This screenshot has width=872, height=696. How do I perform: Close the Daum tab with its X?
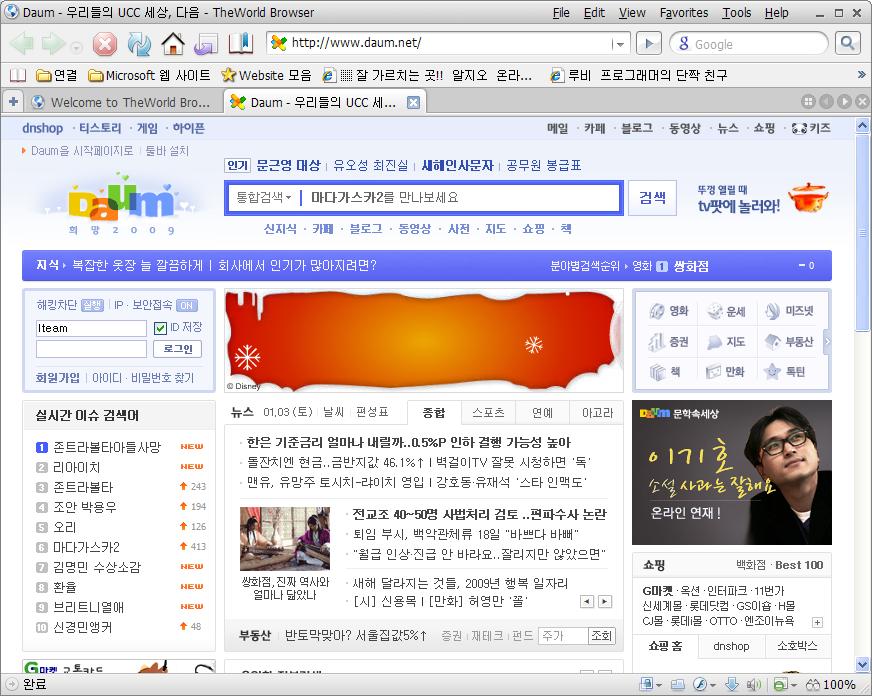[413, 102]
